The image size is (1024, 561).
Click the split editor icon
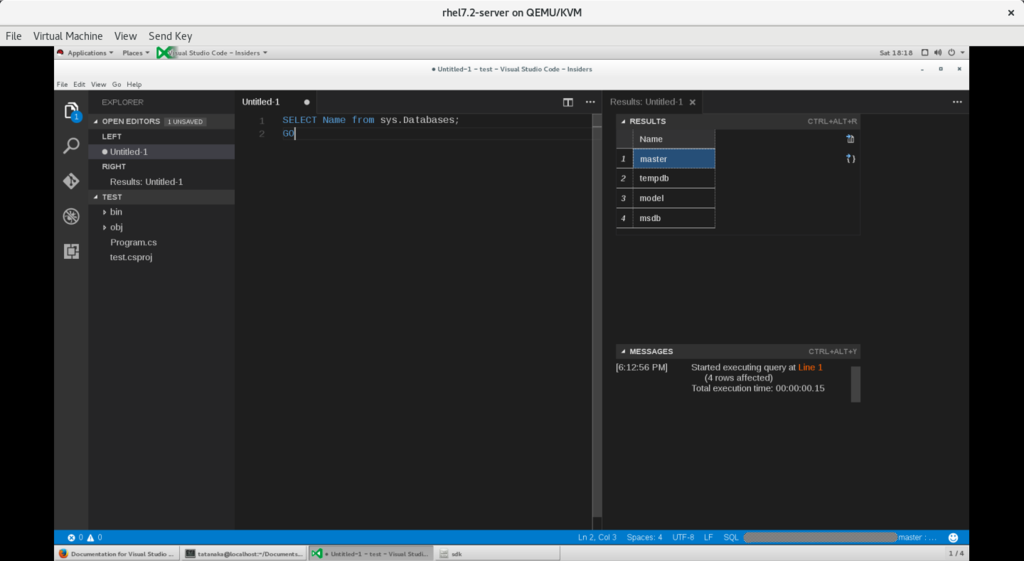click(x=568, y=102)
